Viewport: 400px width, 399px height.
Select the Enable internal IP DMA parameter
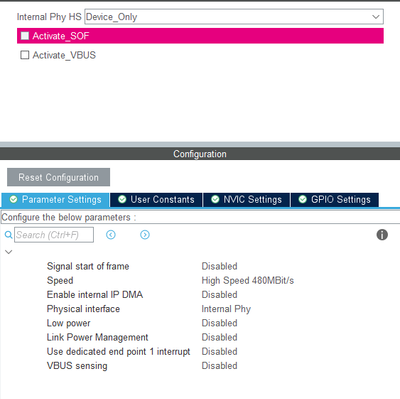[95, 295]
